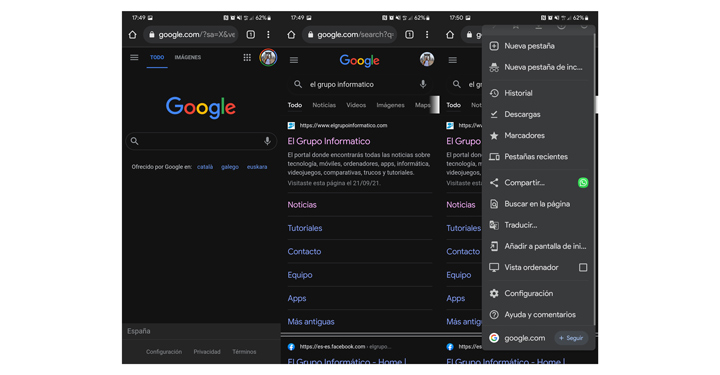
Task: Switch to the IMÁGENES tab on the Google homepage
Action: point(188,57)
